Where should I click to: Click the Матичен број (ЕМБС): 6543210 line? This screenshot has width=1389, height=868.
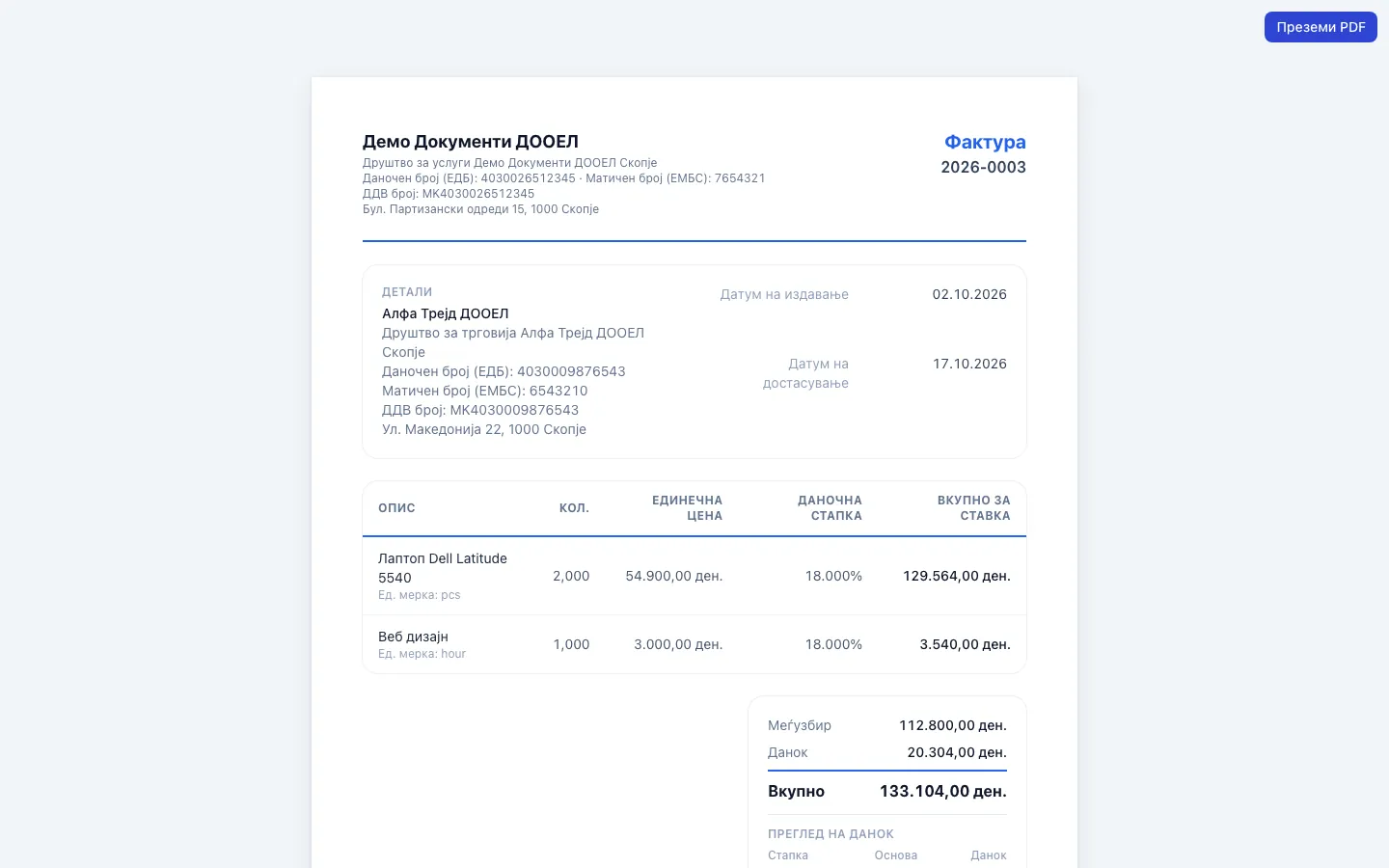pyautogui.click(x=484, y=391)
